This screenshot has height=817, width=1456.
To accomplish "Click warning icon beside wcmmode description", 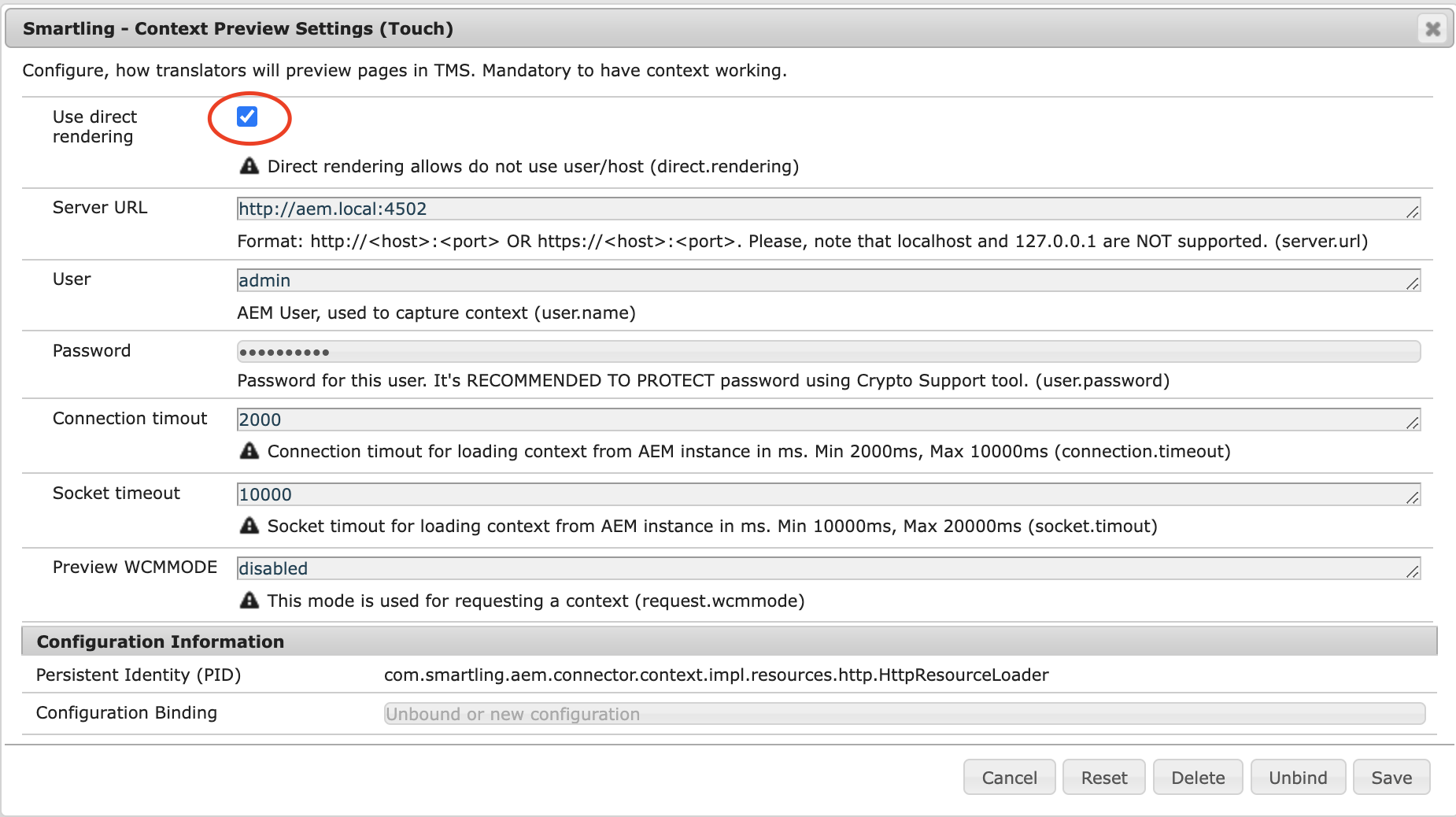I will (249, 601).
